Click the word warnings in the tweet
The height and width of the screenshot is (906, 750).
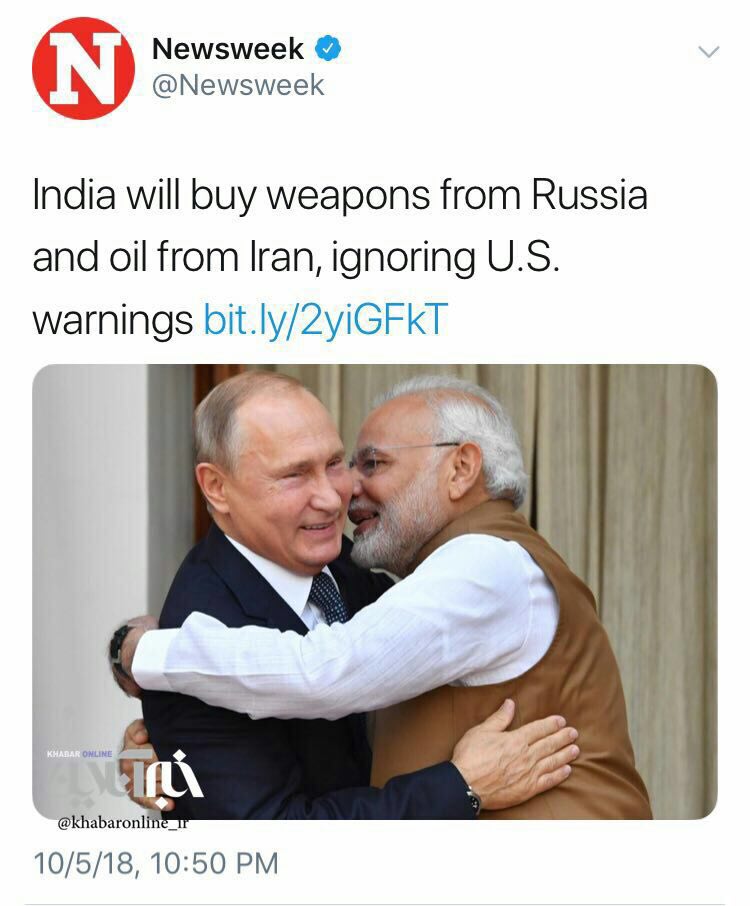click(112, 321)
